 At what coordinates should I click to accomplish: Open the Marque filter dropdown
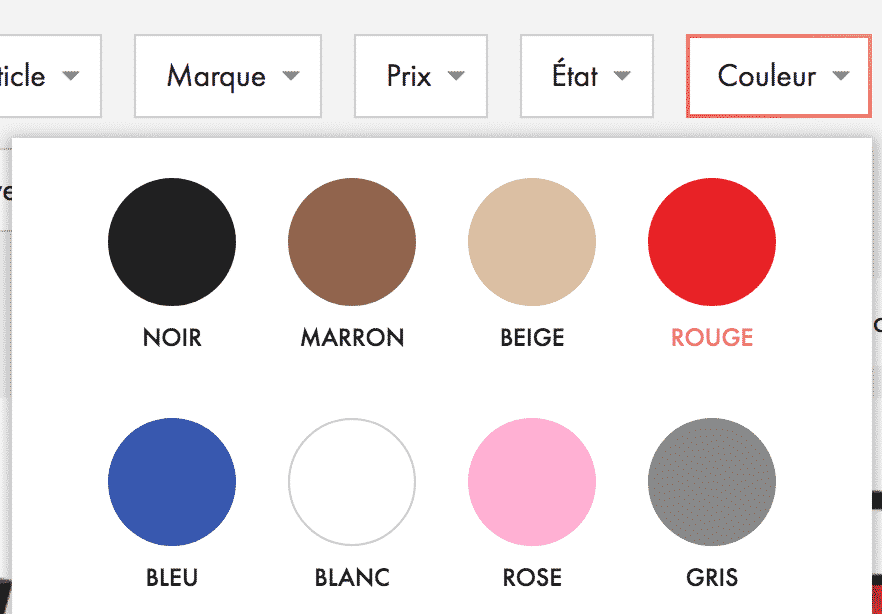(227, 76)
